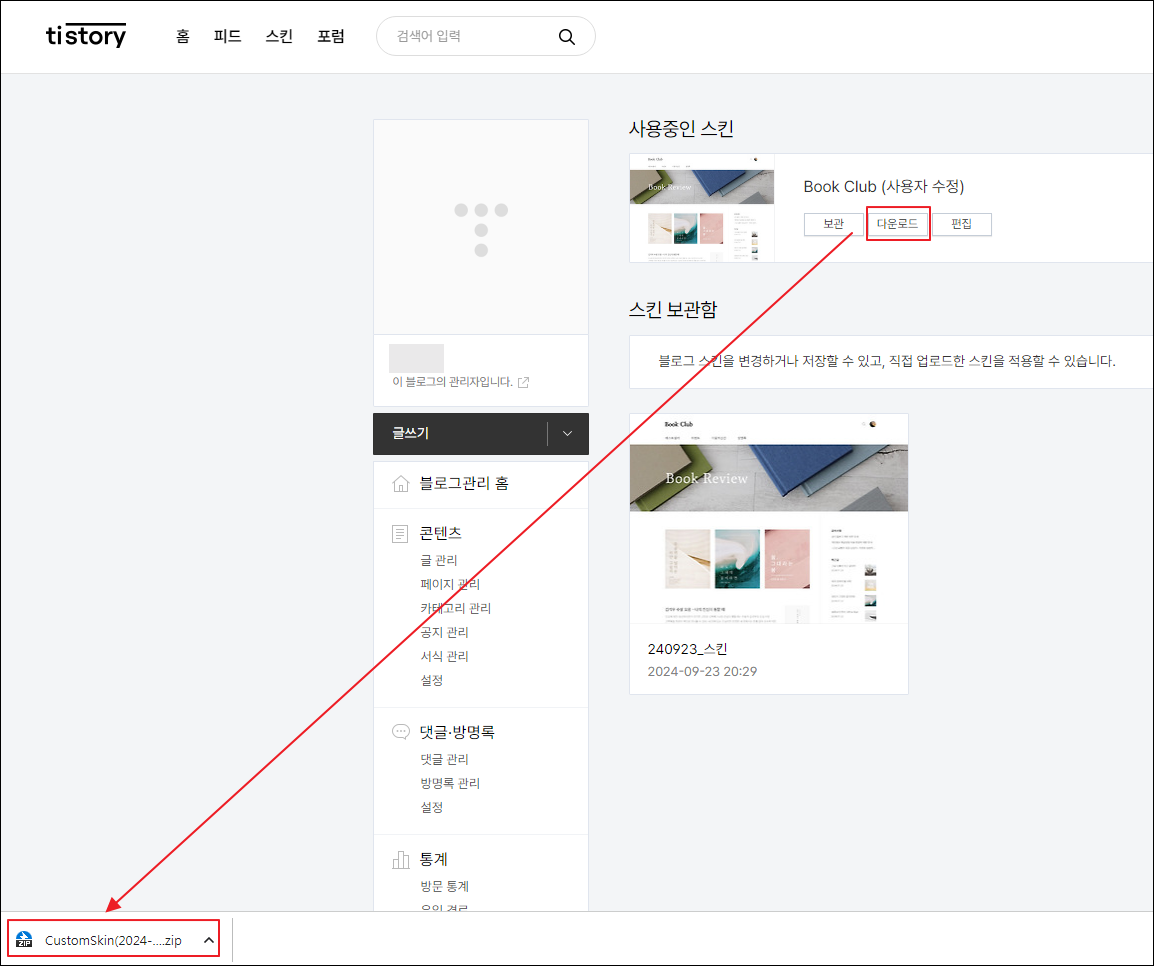Click the 글쓰기 button
The width and height of the screenshot is (1154, 966).
(460, 433)
